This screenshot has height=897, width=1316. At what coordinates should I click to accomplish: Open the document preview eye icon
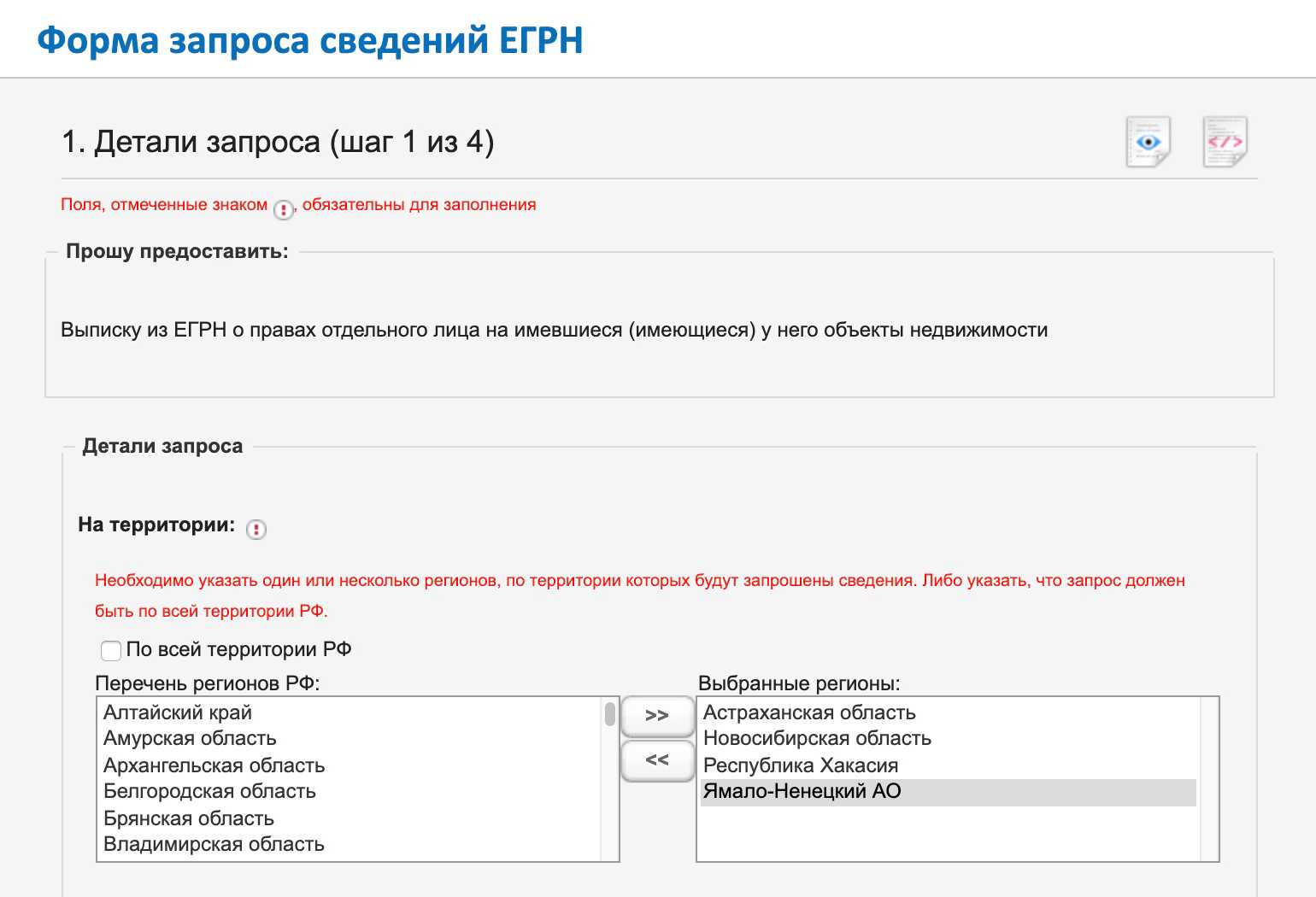coord(1148,142)
